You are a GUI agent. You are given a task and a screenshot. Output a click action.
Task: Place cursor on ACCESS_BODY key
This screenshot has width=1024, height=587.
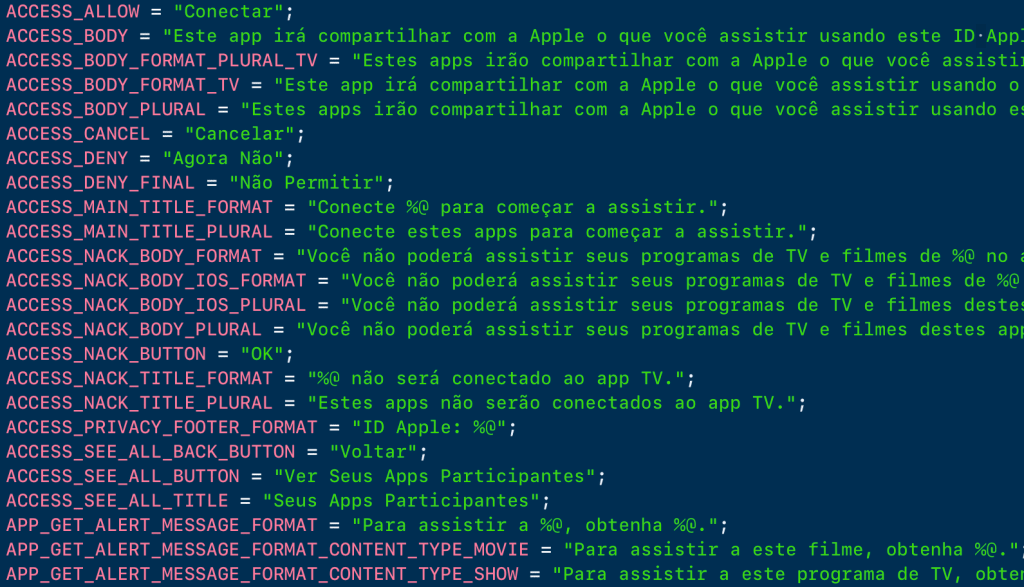pyautogui.click(x=67, y=35)
